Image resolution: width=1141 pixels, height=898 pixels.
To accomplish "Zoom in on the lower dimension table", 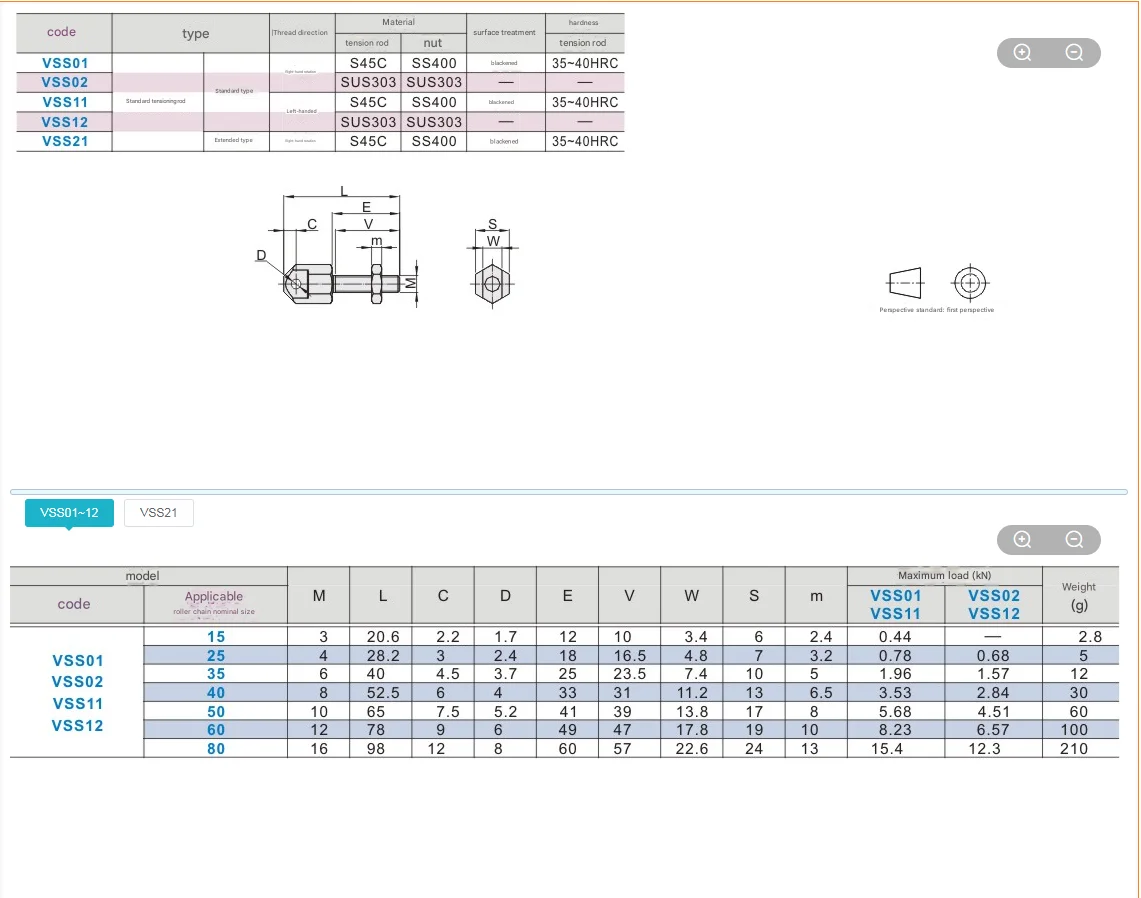I will click(x=1022, y=540).
